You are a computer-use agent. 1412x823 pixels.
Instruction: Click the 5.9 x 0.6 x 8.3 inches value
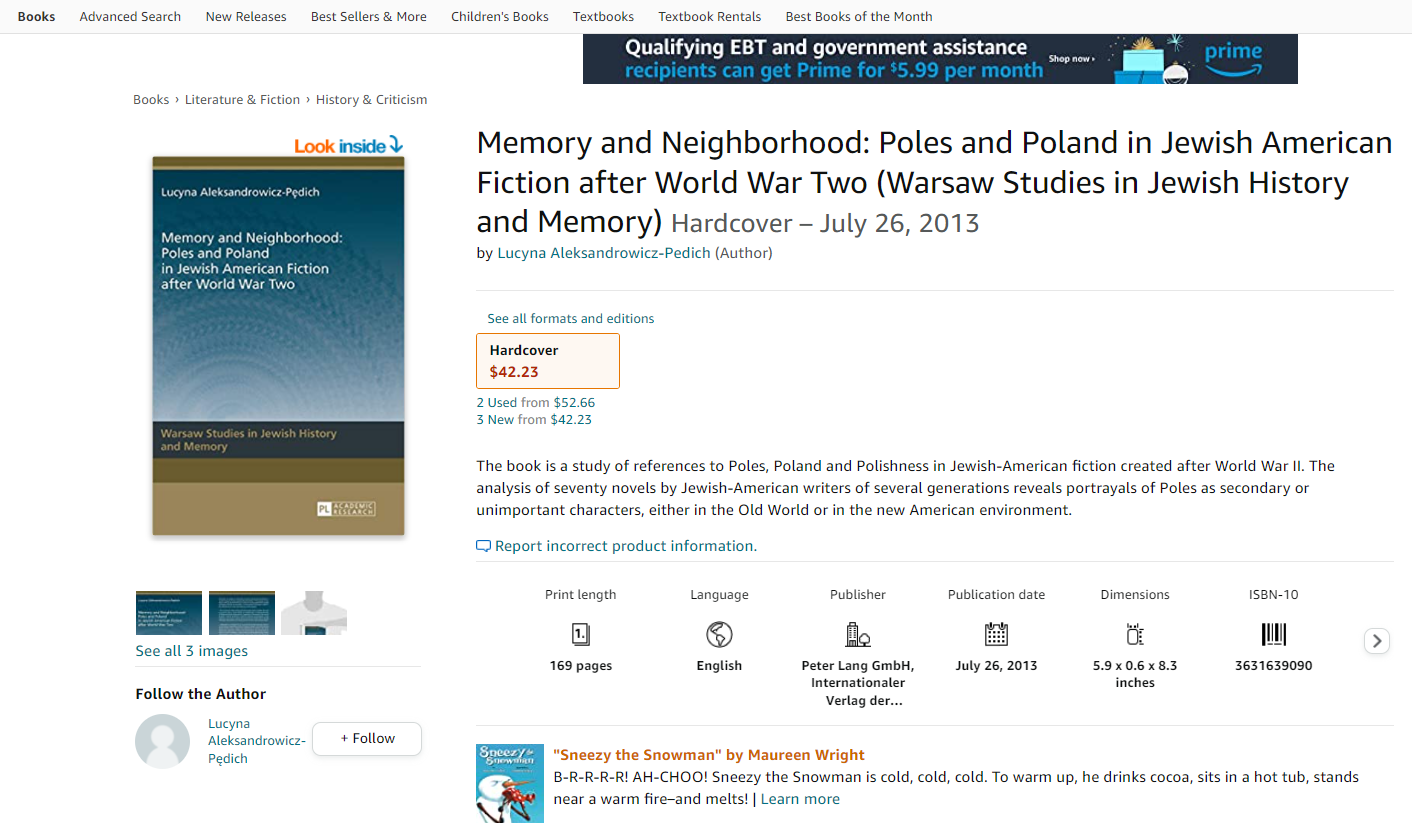click(x=1135, y=674)
